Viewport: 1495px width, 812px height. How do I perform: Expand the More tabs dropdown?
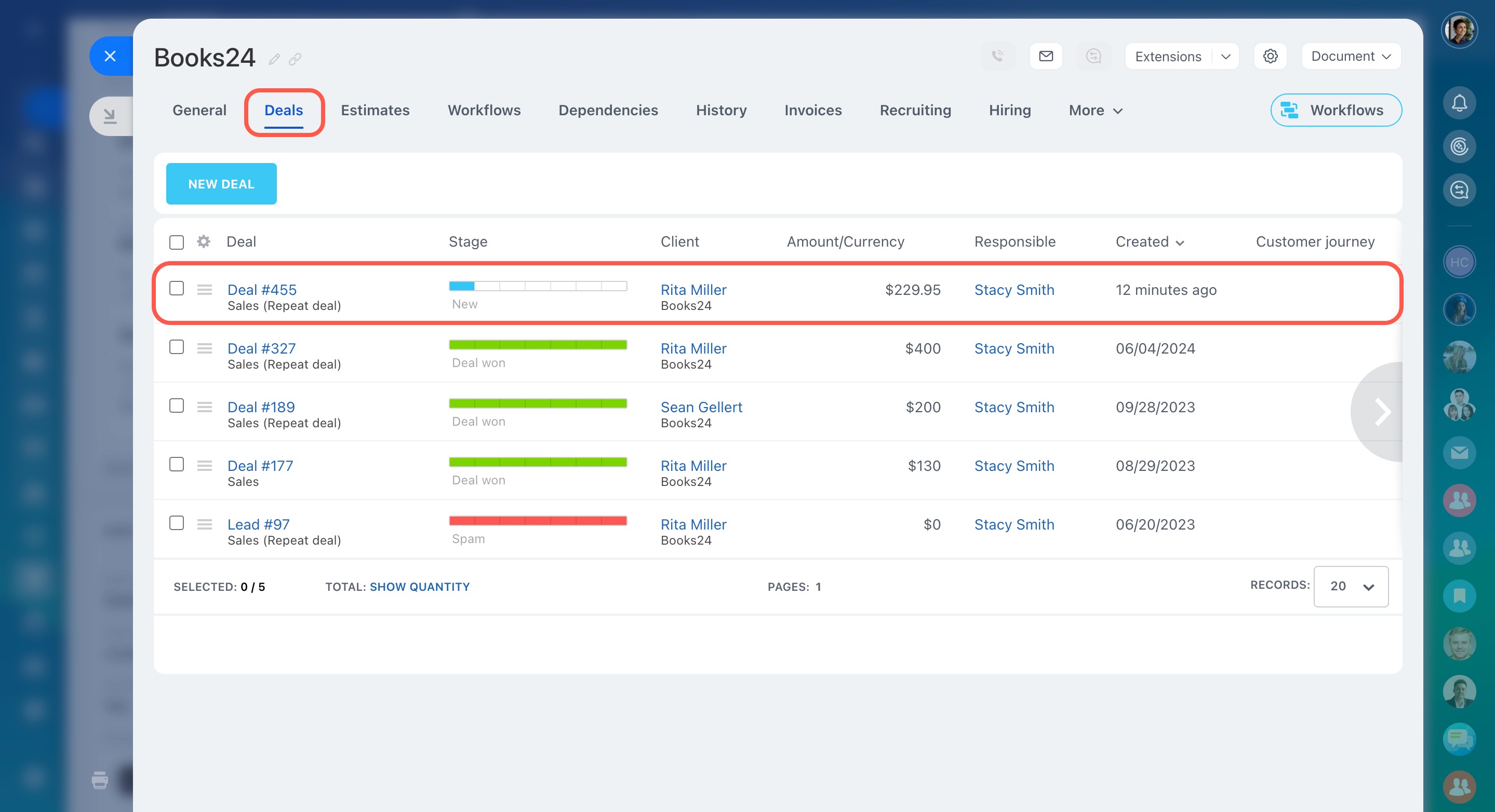(1095, 110)
